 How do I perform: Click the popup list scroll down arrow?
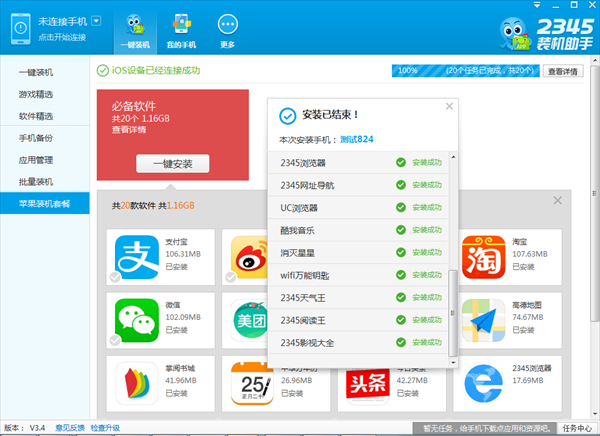(x=453, y=362)
